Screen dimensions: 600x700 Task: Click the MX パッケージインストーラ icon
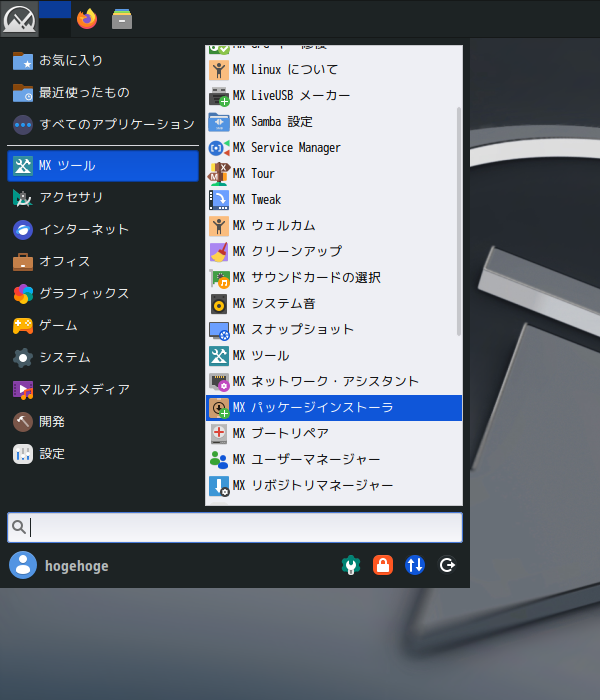point(219,408)
